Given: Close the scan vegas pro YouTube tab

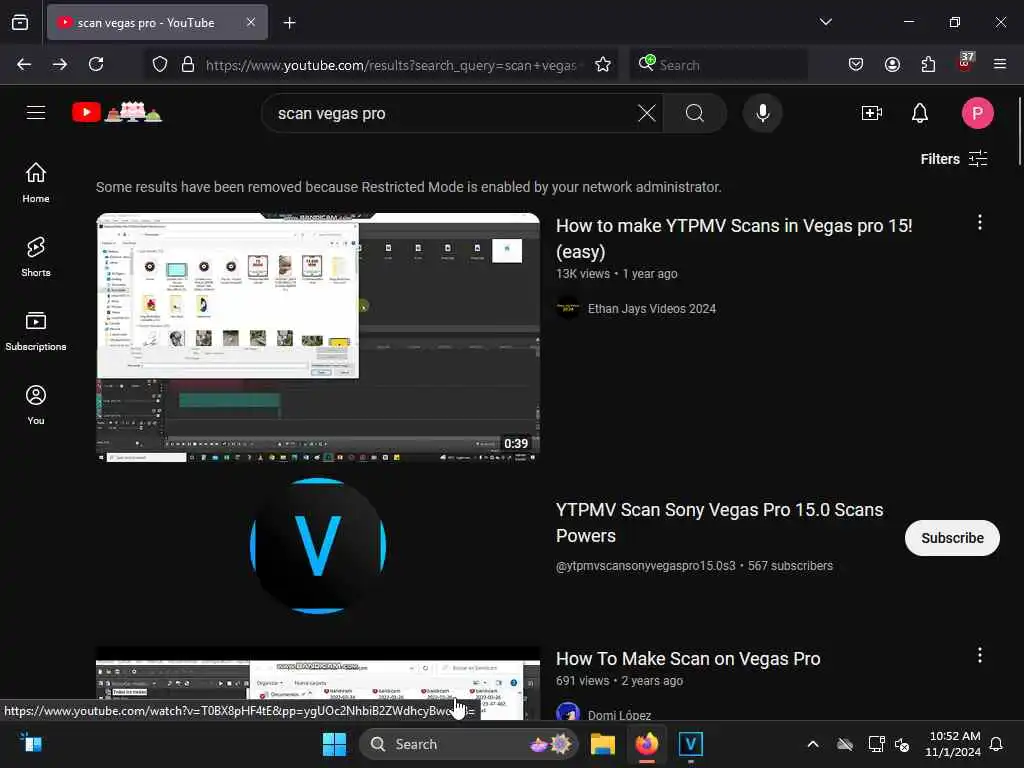Looking at the screenshot, I should pyautogui.click(x=251, y=22).
